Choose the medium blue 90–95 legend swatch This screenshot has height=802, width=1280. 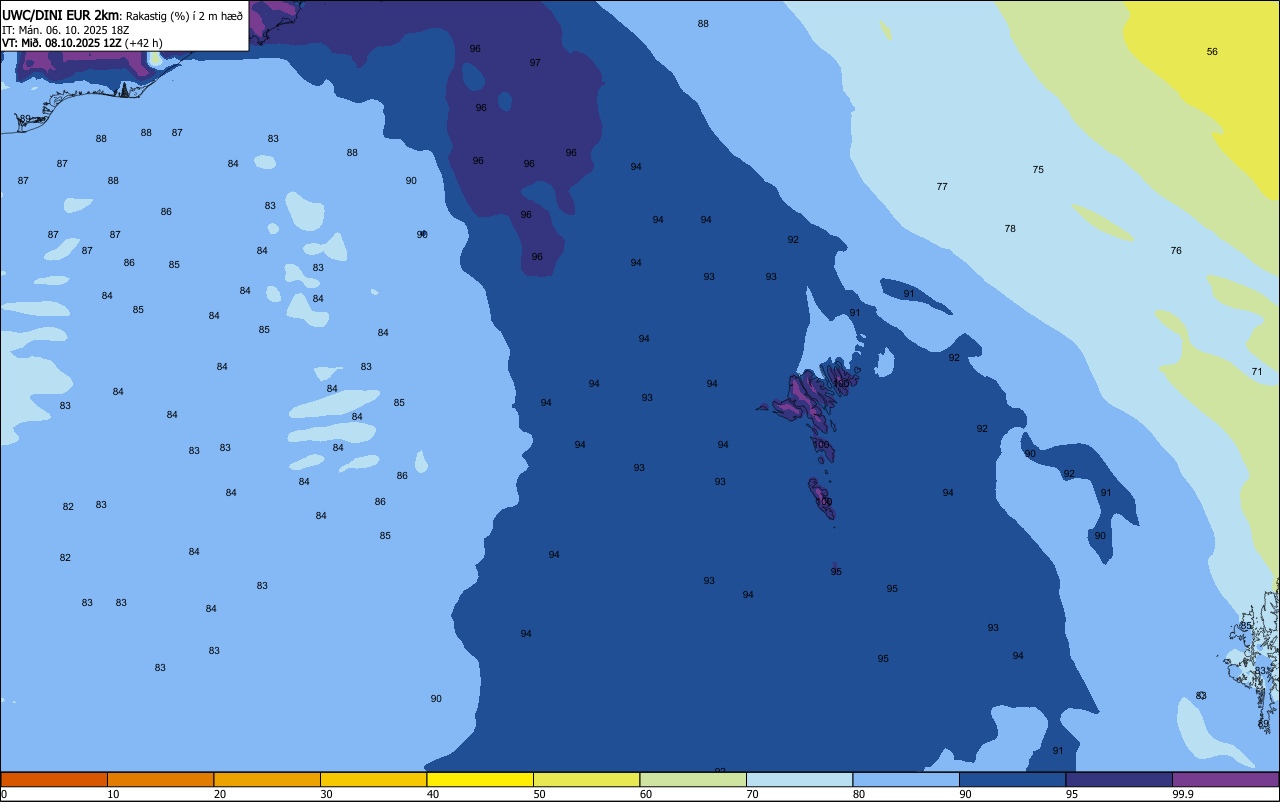[x=1012, y=779]
